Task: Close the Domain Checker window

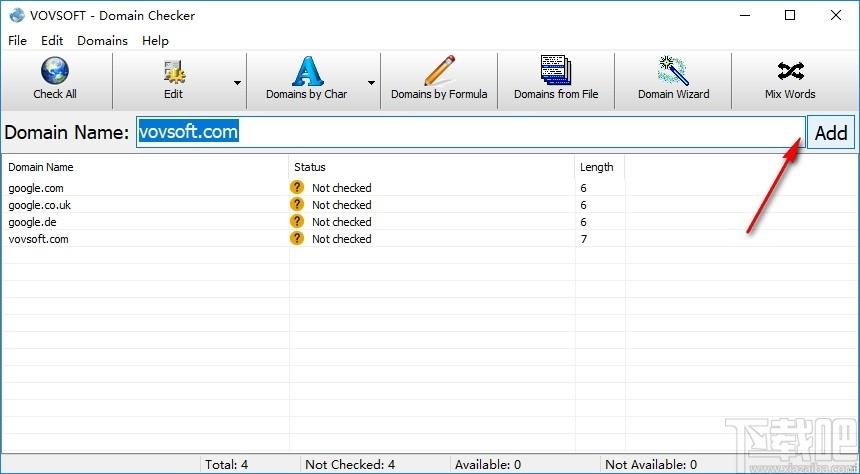Action: click(836, 15)
